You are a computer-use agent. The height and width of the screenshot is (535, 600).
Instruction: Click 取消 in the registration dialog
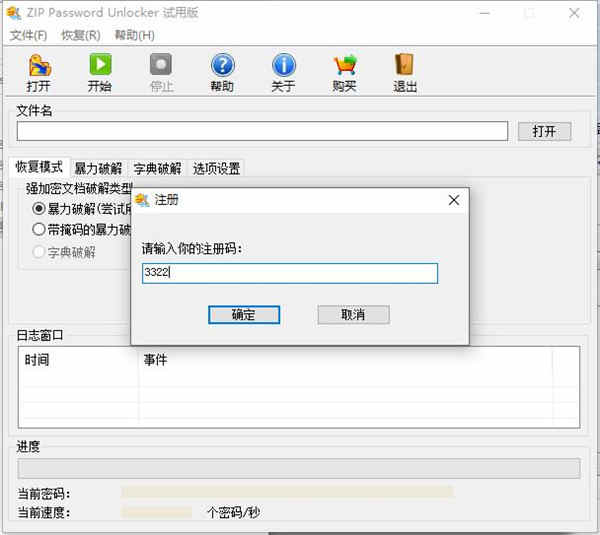[354, 315]
